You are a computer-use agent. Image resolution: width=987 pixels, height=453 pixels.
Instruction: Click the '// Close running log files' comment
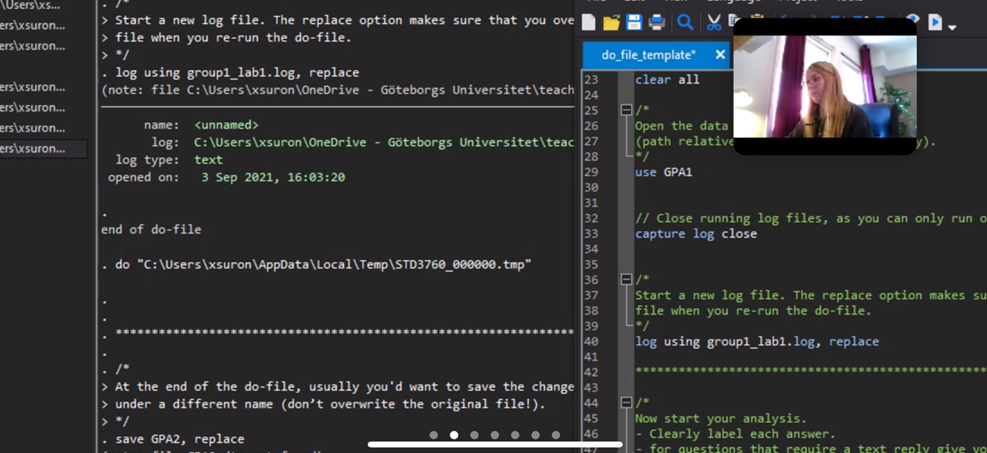pos(811,218)
